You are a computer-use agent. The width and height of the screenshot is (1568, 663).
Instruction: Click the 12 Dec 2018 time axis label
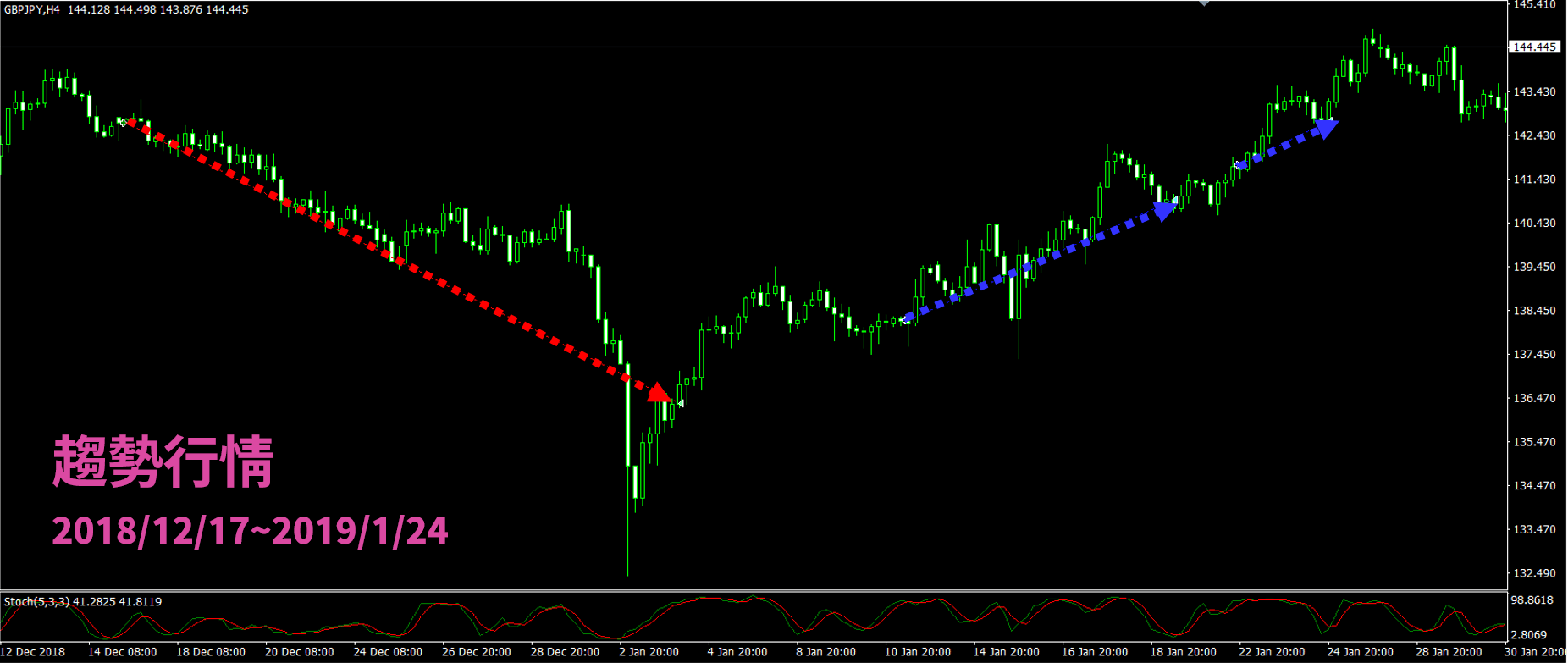coord(34,652)
